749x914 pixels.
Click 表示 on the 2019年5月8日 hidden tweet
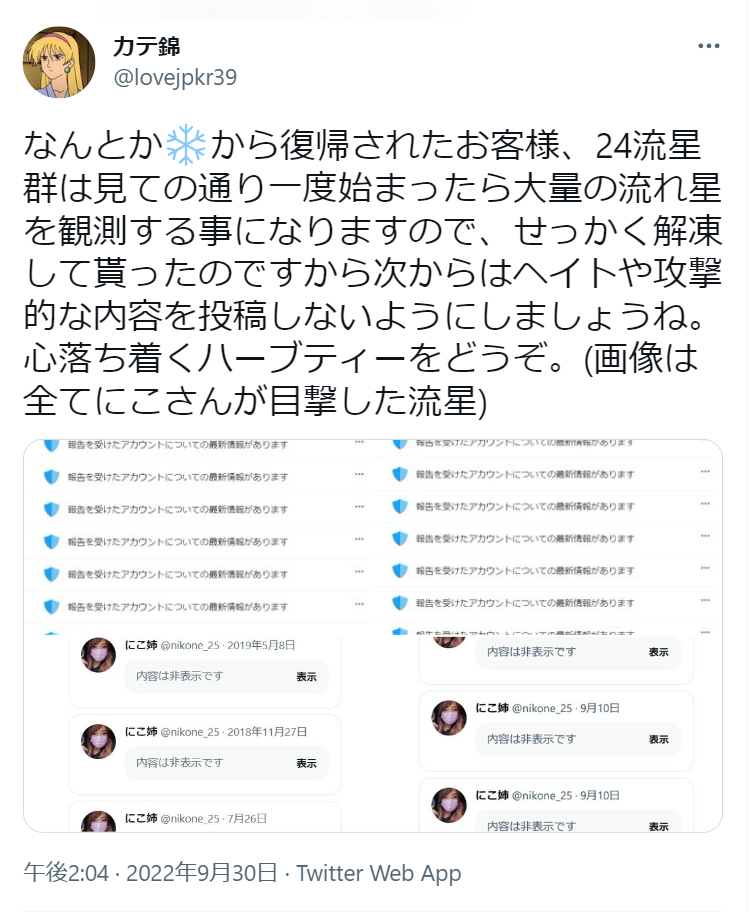pos(306,676)
